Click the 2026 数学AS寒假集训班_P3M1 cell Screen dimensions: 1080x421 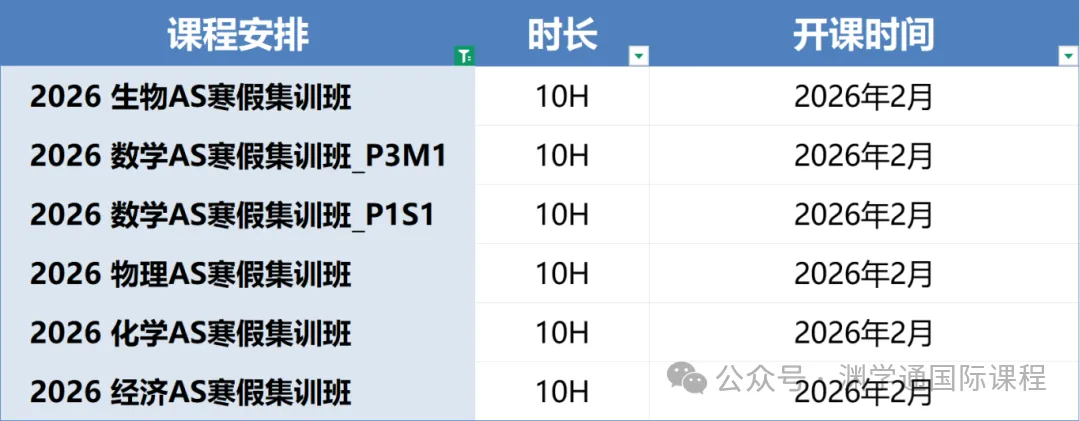click(x=237, y=156)
